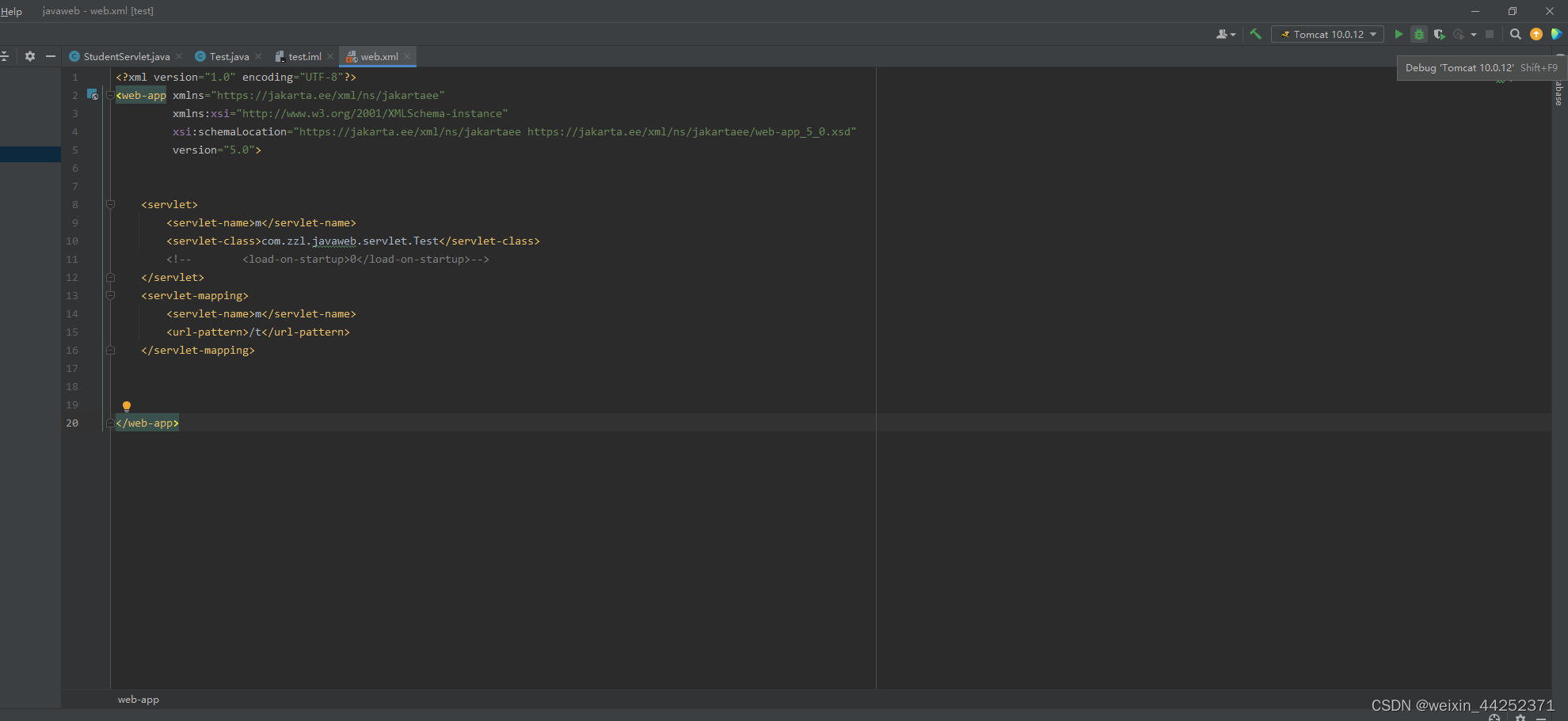Click the XML declaration on line 1
Image resolution: width=1568 pixels, height=721 pixels.
click(x=236, y=77)
